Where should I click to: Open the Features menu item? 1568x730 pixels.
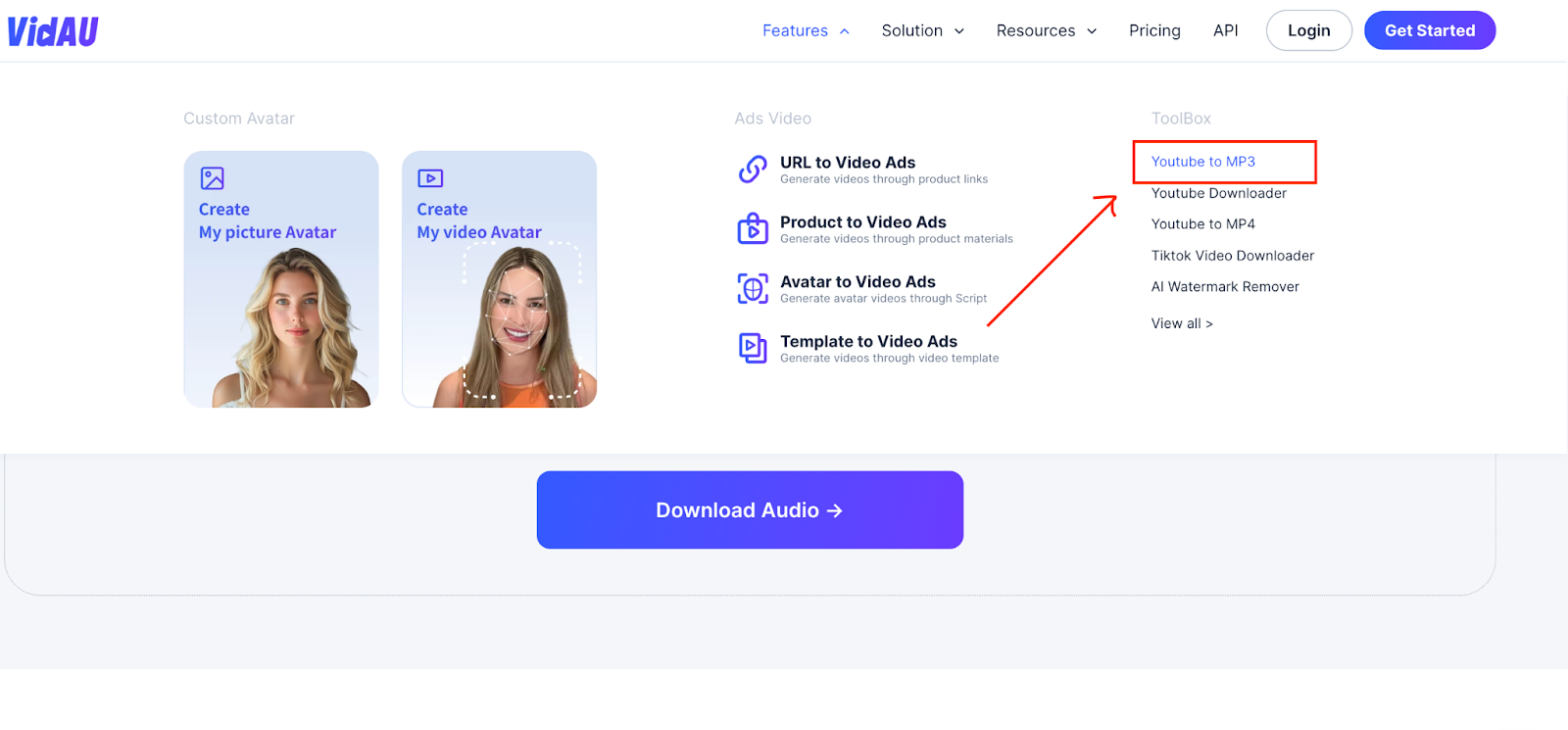795,31
